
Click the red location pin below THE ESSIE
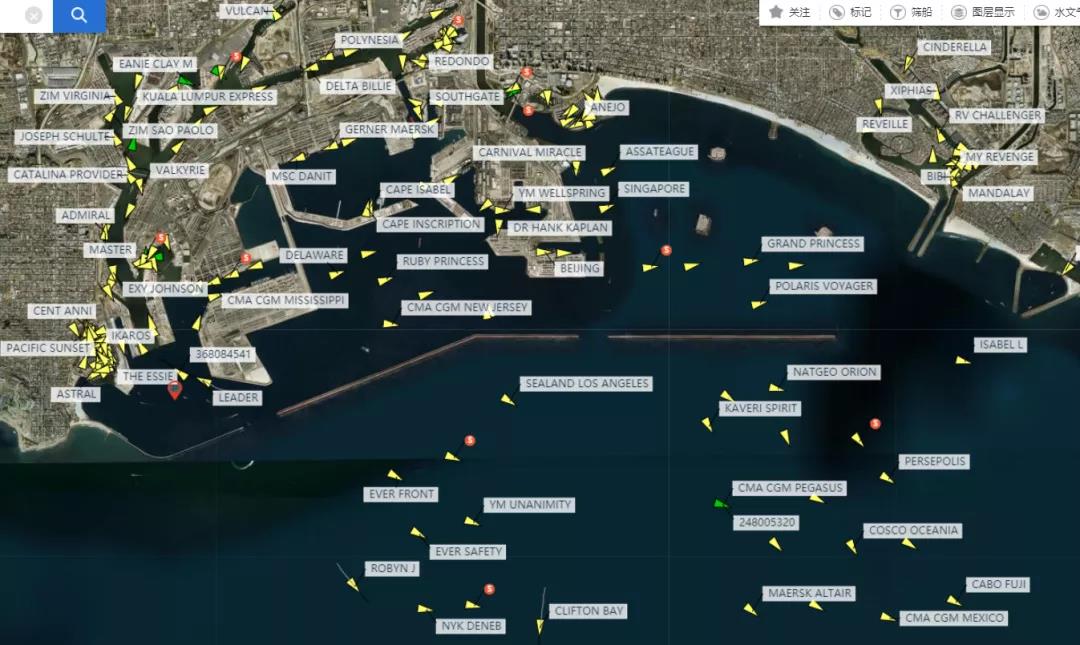(175, 389)
